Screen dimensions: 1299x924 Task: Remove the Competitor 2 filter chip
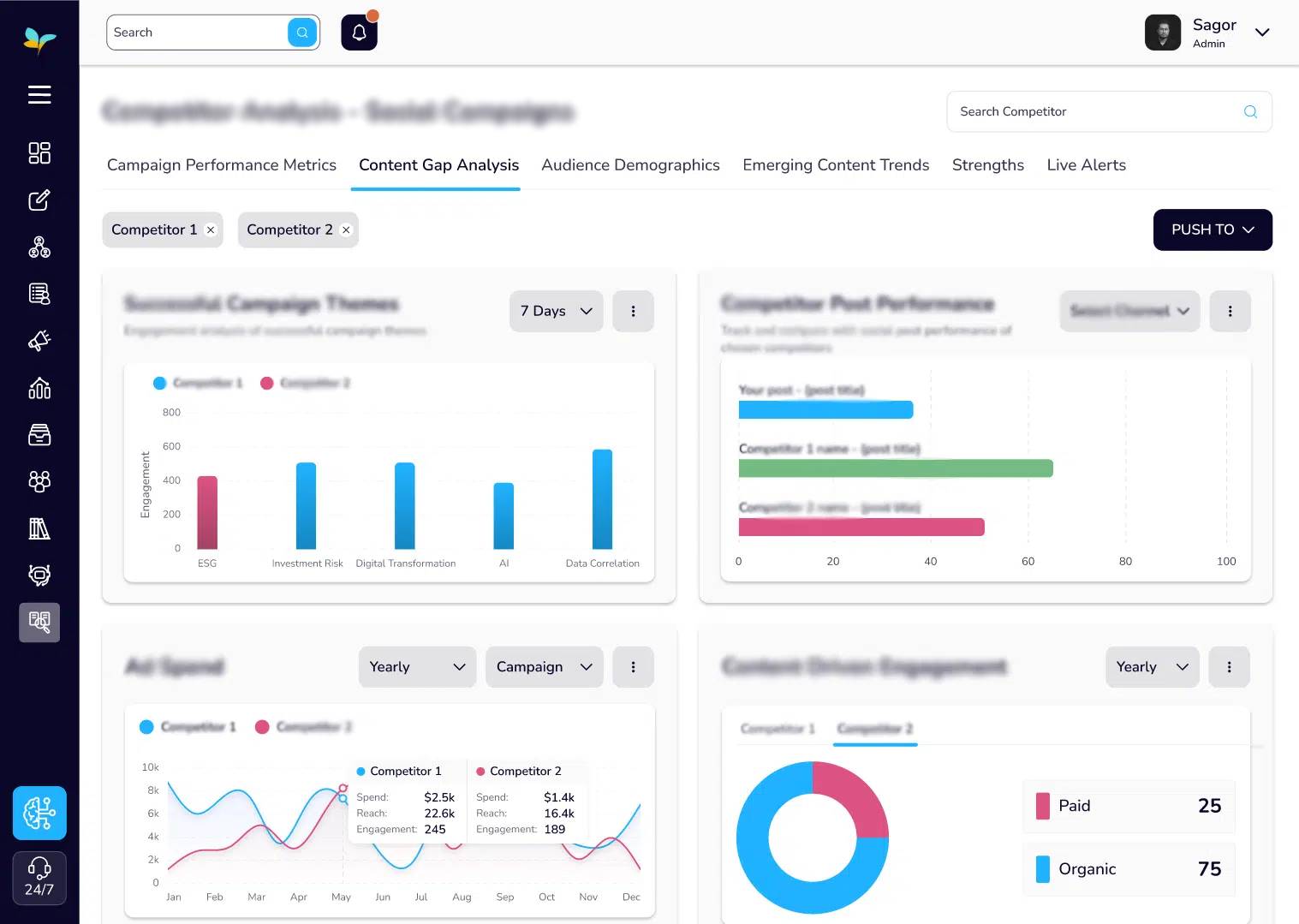pyautogui.click(x=346, y=230)
